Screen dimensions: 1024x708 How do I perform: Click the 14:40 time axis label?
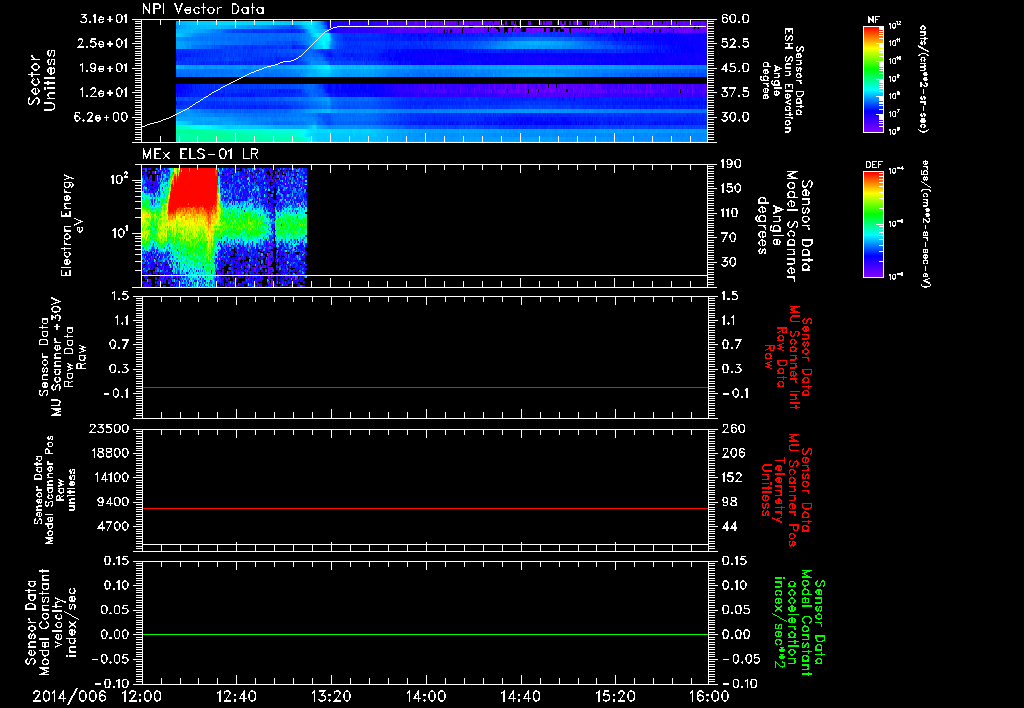click(x=520, y=696)
